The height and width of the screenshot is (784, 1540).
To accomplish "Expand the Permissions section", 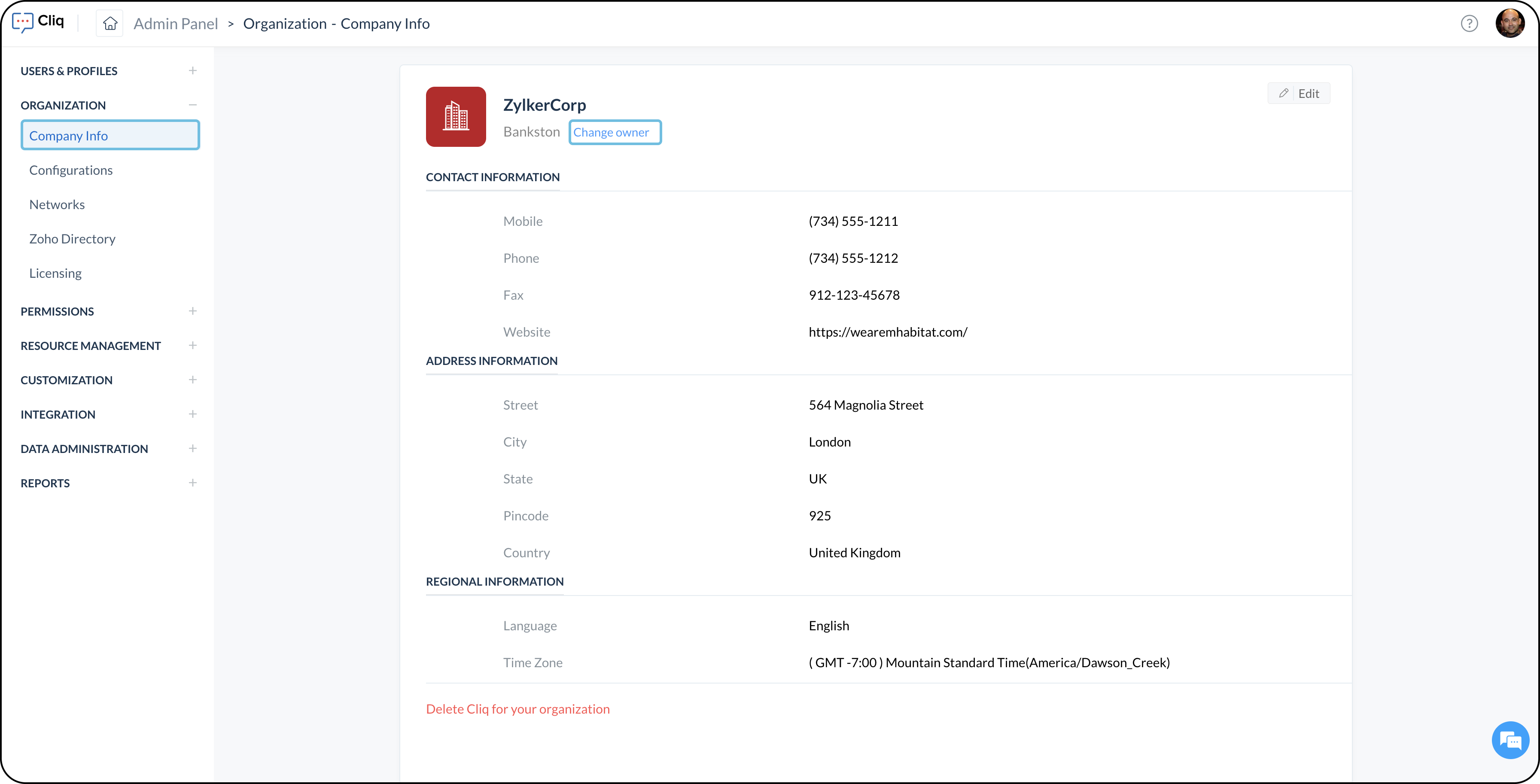I will pos(192,311).
